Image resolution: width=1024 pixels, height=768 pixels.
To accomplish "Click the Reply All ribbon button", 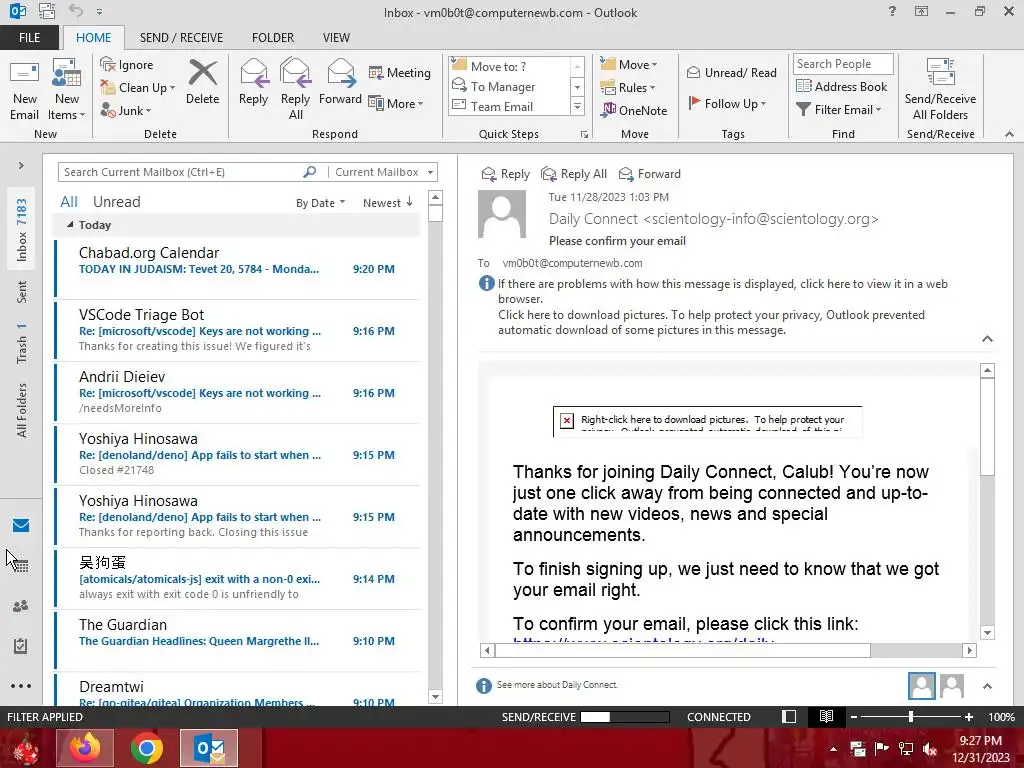I will [x=295, y=89].
